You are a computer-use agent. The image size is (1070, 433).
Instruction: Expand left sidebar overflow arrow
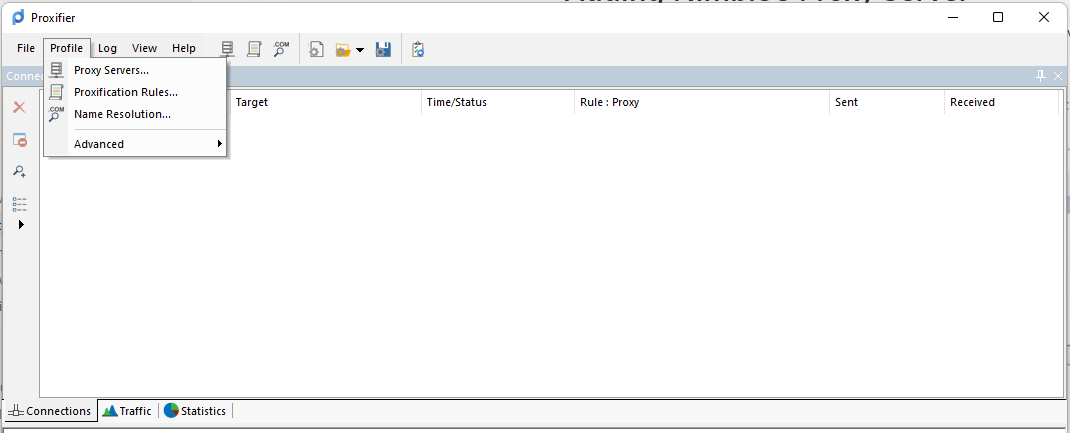coord(21,225)
